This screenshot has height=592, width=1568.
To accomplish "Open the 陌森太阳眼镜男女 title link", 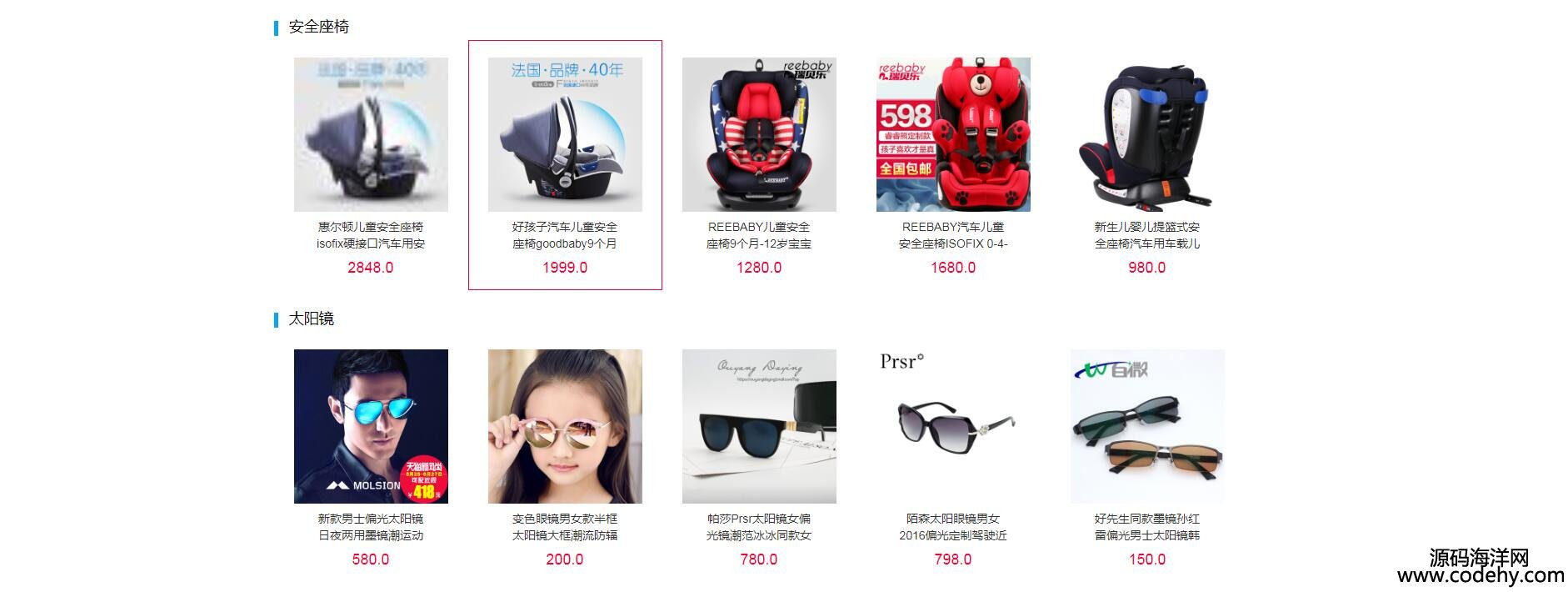I will [953, 527].
